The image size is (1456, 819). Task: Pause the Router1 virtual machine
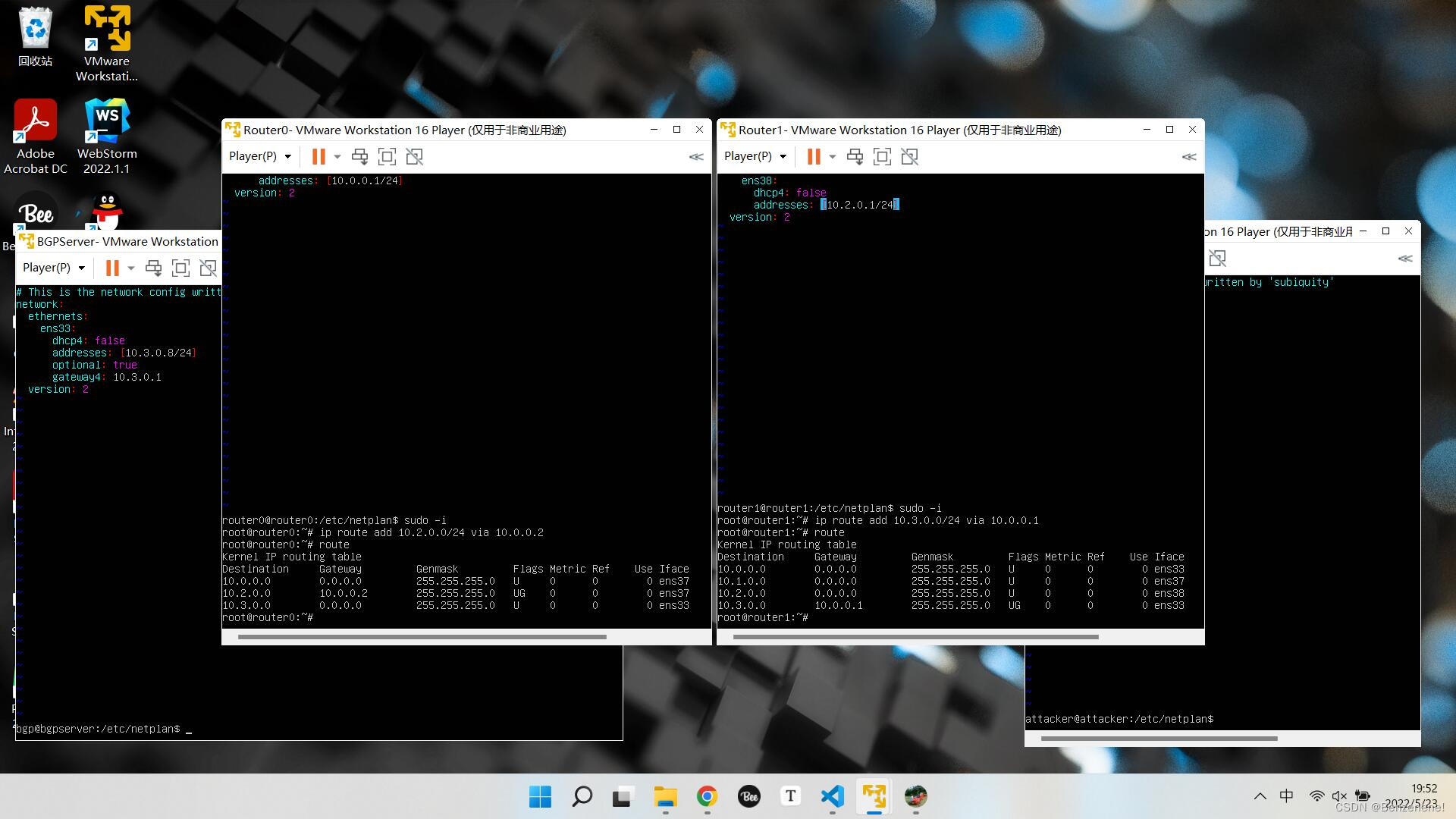pos(814,156)
